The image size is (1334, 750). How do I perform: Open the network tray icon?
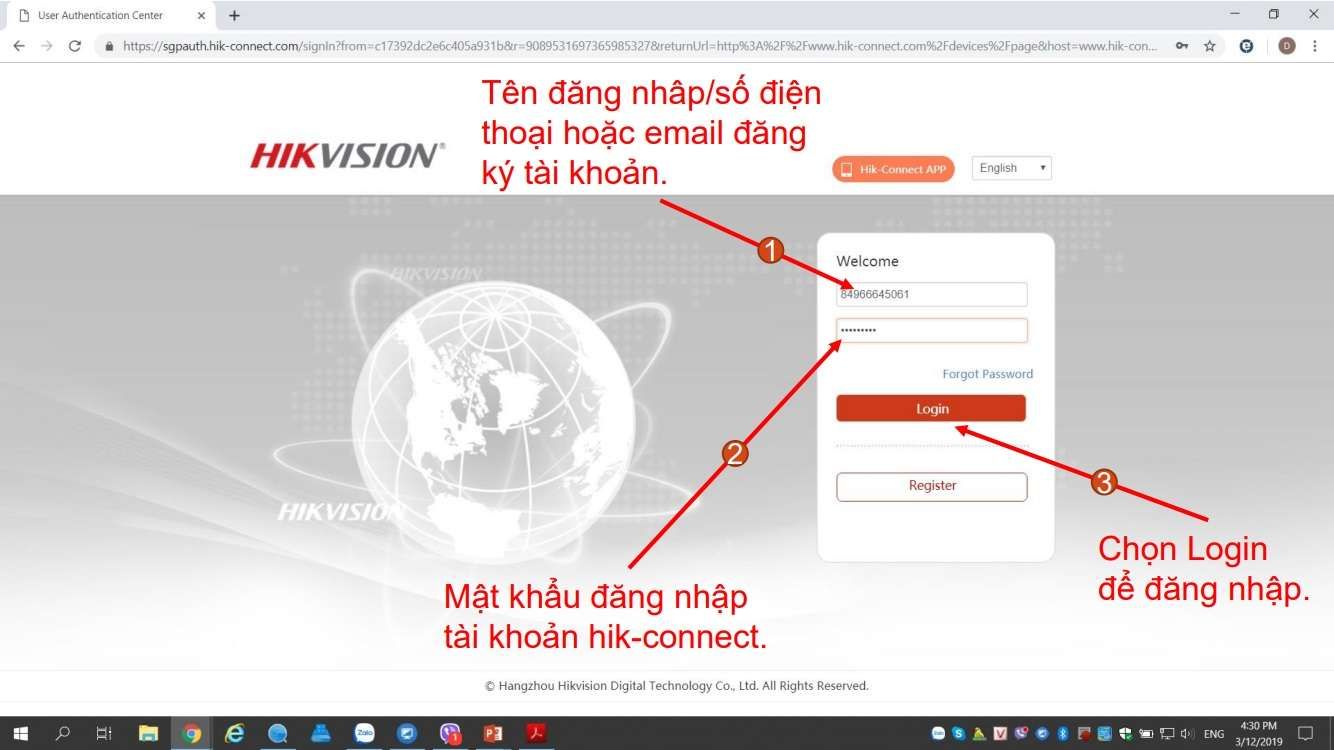pyautogui.click(x=1167, y=733)
